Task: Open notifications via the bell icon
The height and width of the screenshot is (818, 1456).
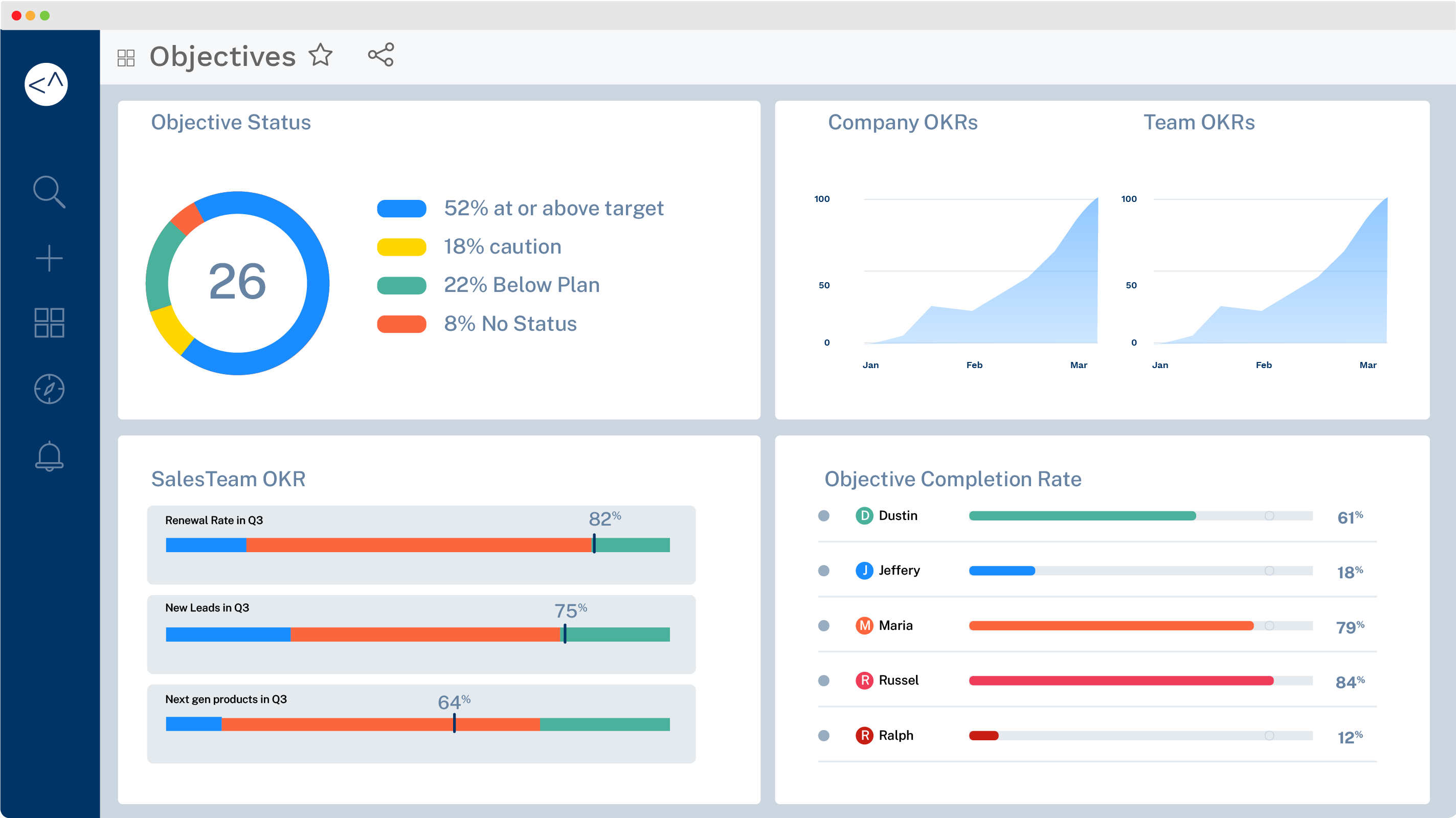Action: 49,456
